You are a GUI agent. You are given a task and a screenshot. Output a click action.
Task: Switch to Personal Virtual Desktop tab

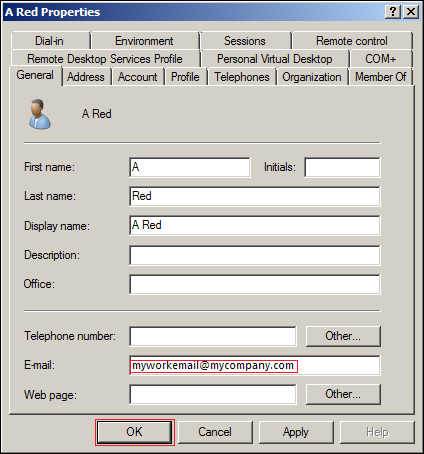pyautogui.click(x=275, y=59)
